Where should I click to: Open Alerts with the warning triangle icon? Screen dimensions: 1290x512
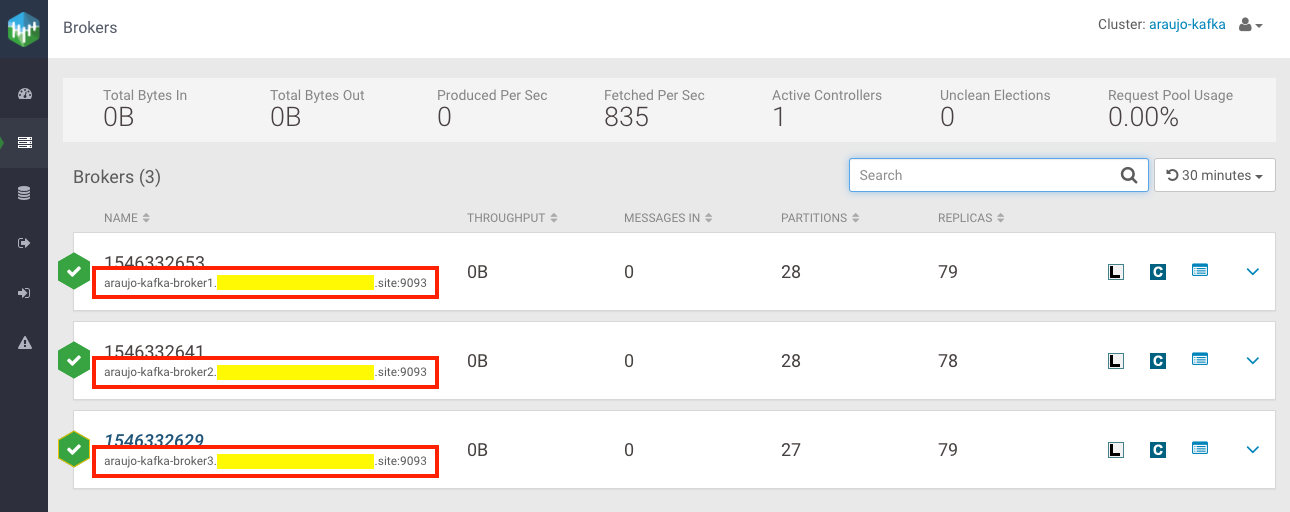[x=25, y=343]
